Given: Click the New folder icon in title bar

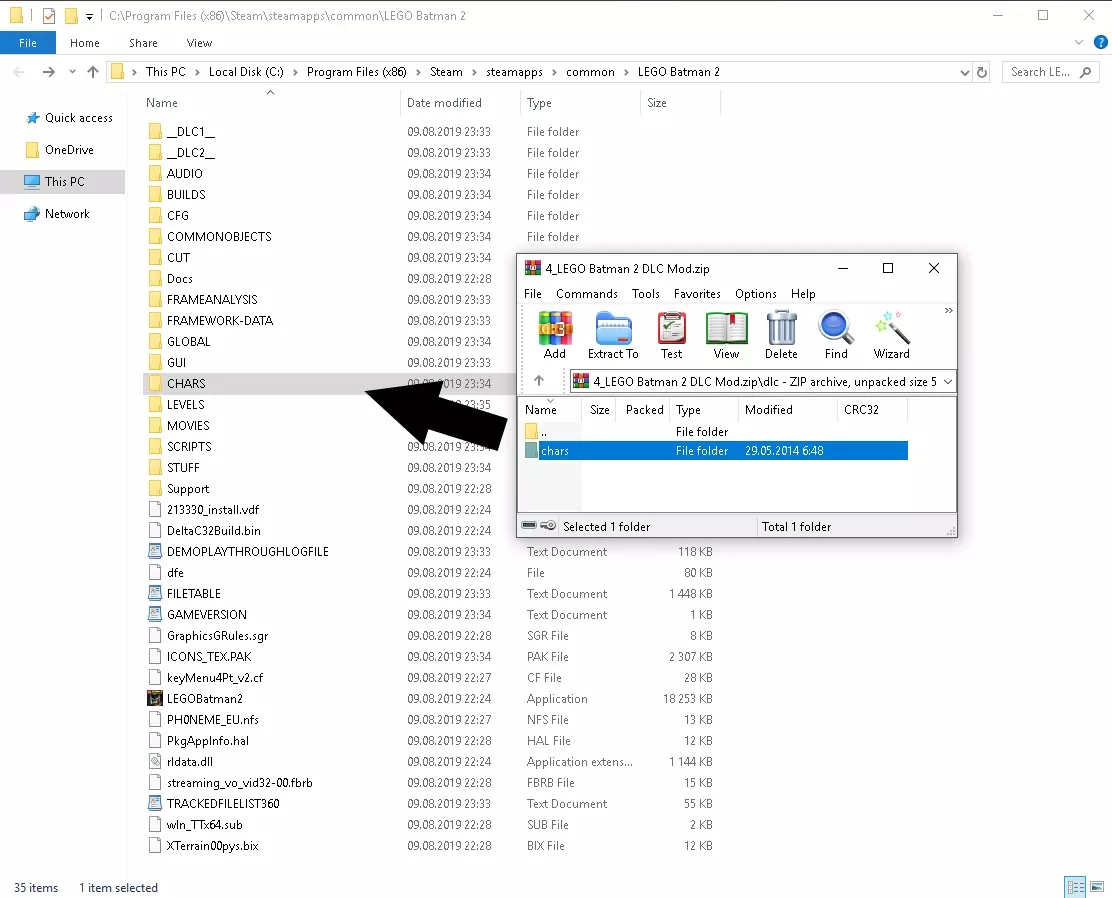Looking at the screenshot, I should 71,15.
